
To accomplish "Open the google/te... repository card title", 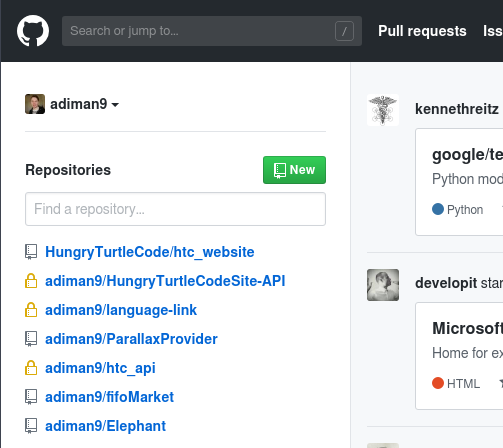I will pos(467,155).
